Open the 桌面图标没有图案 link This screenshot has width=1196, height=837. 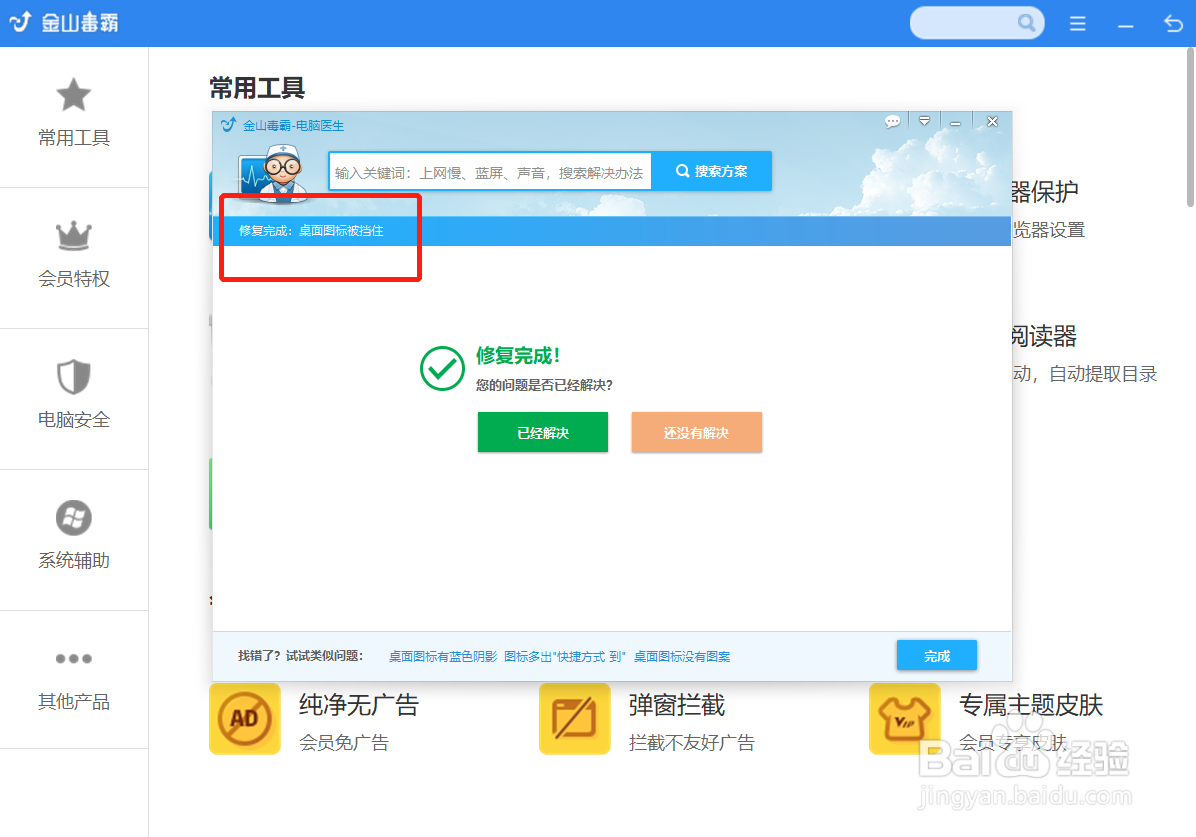[682, 656]
